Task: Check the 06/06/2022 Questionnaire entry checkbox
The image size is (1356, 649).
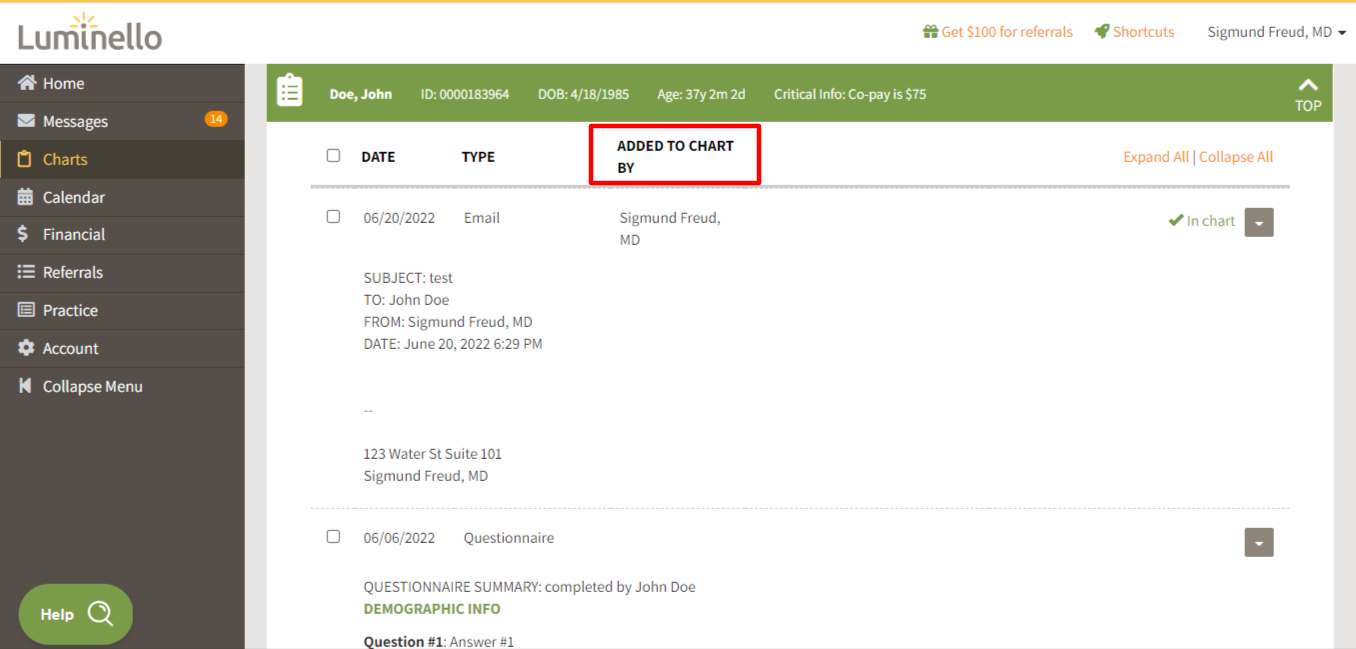Action: pyautogui.click(x=333, y=537)
